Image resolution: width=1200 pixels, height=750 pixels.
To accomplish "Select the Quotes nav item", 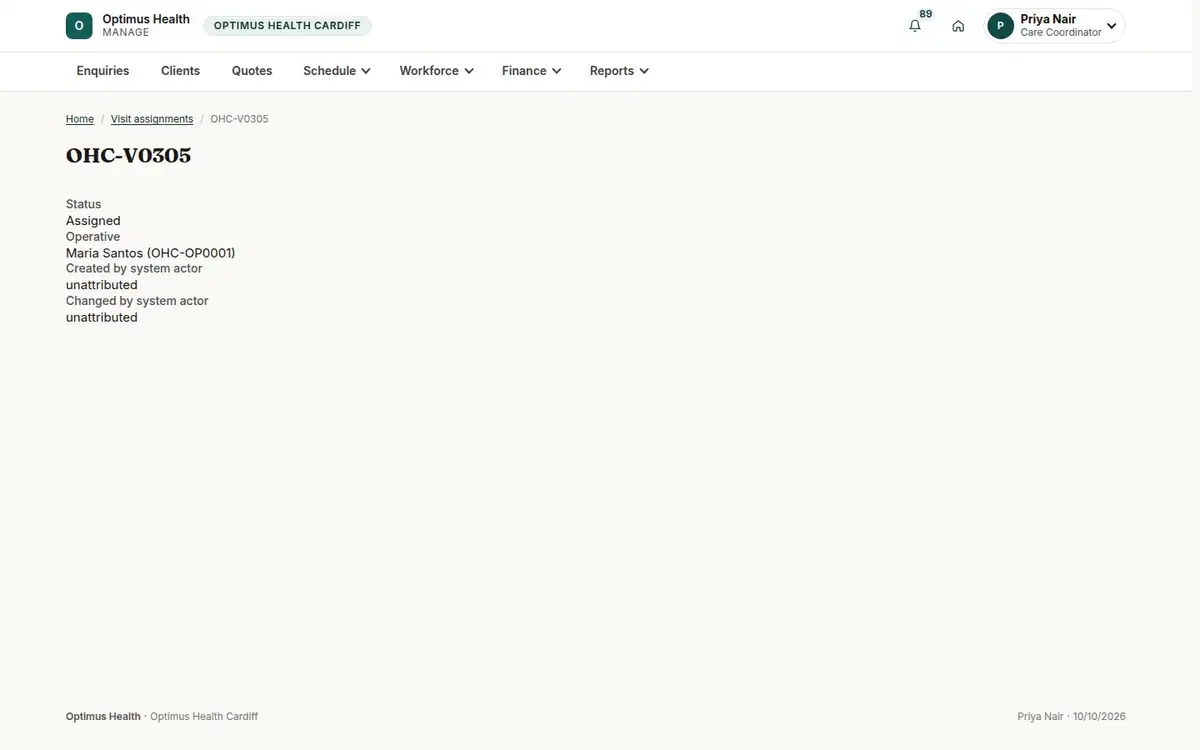I will [x=252, y=71].
